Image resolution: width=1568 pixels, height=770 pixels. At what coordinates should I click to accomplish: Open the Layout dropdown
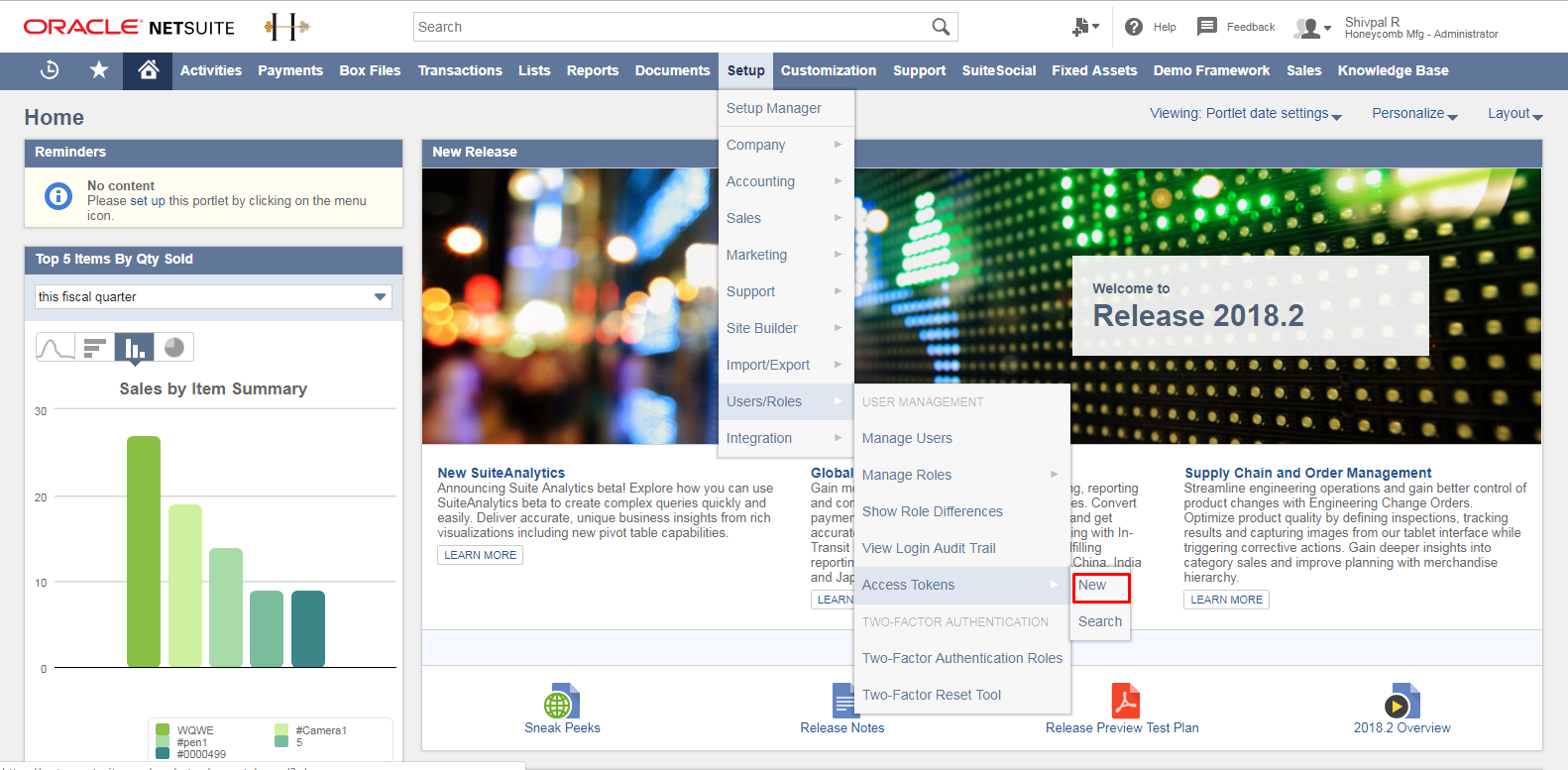(1515, 114)
